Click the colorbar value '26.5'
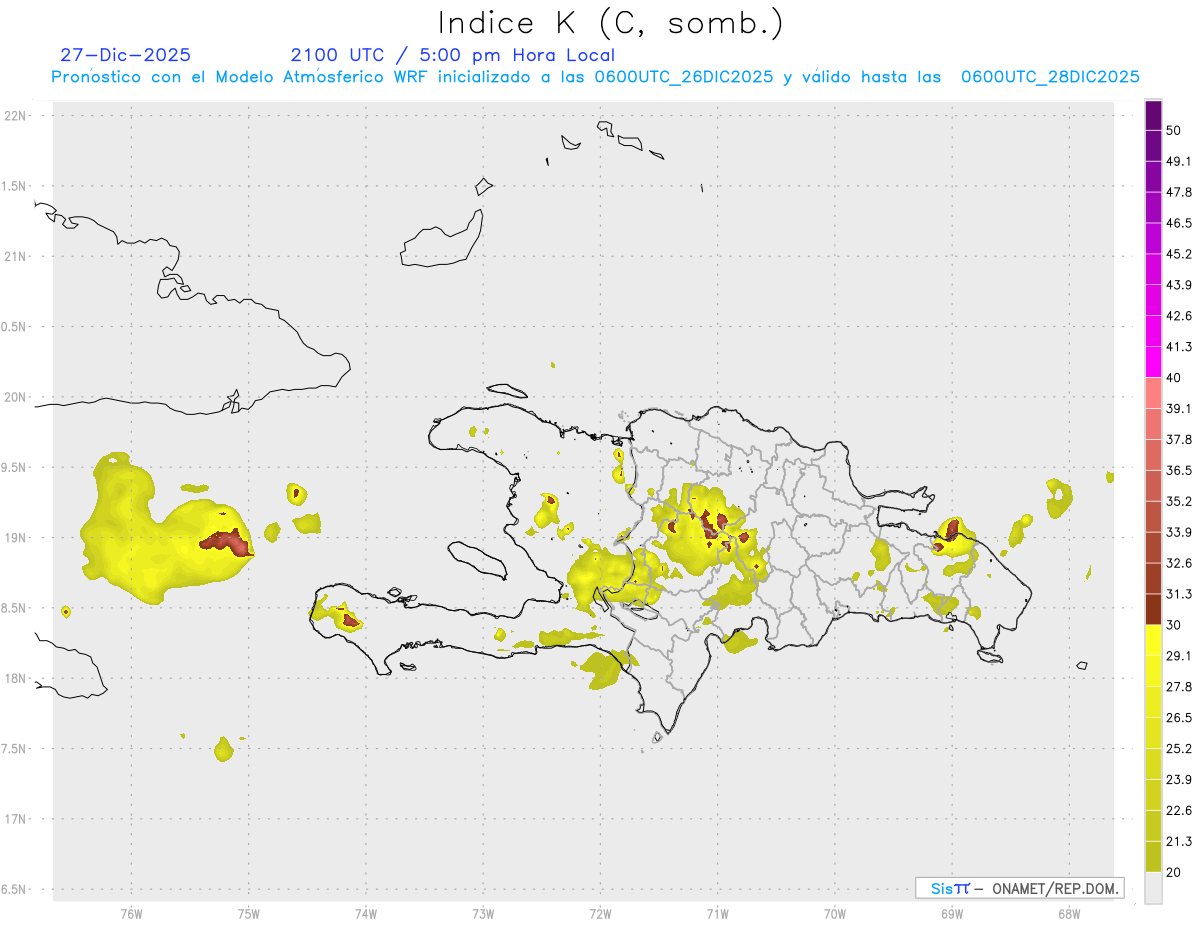The height and width of the screenshot is (927, 1200). pos(1179,718)
